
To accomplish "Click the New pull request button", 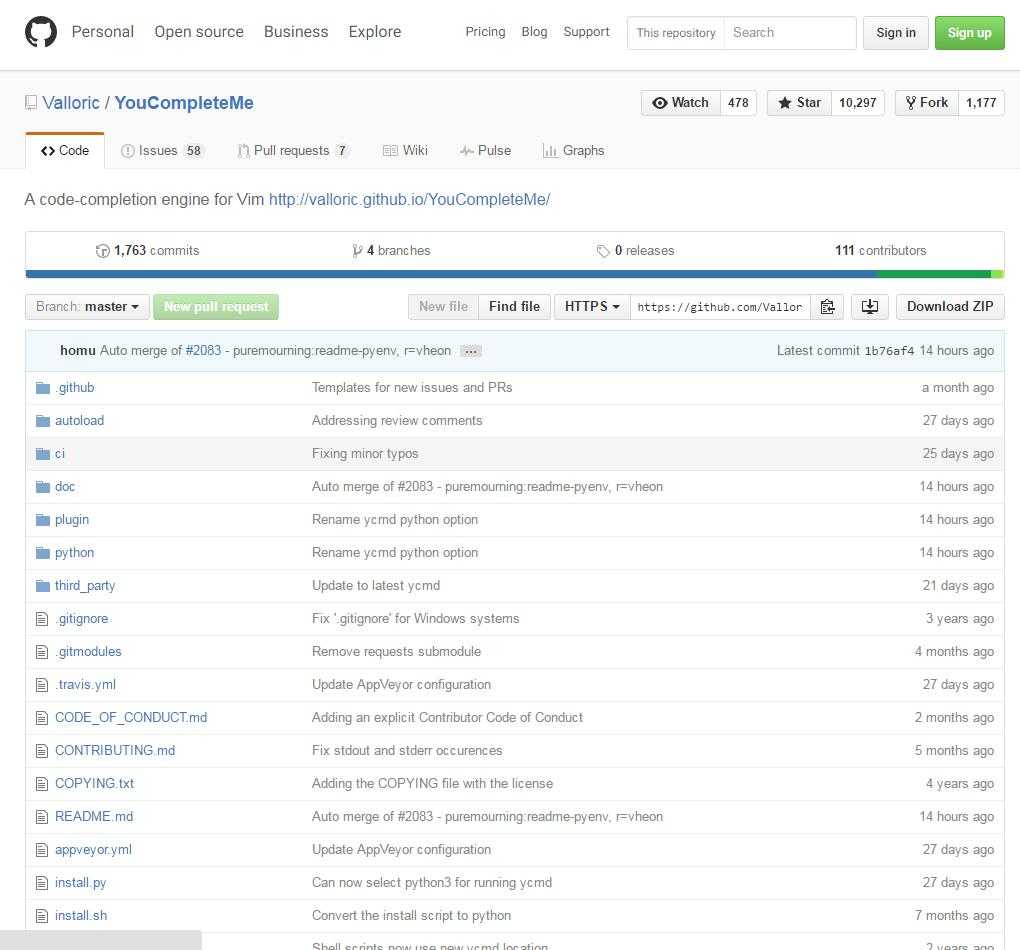I will pos(216,306).
